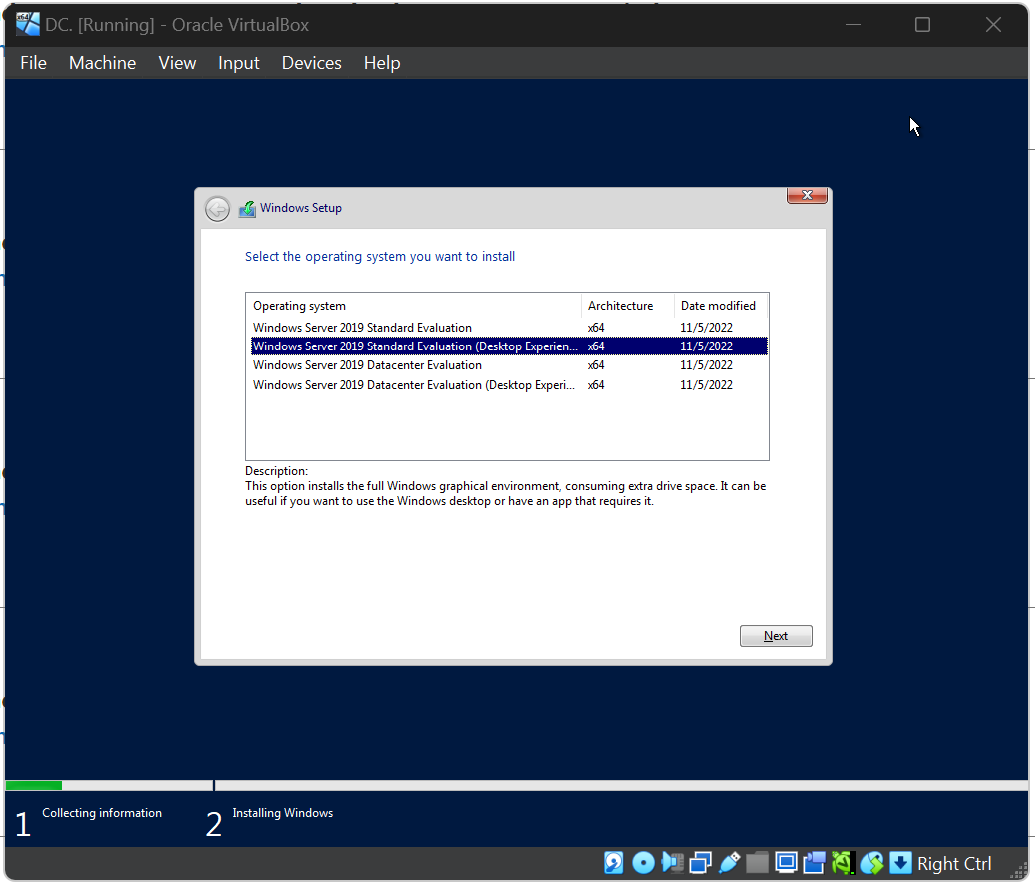Click the network adapters status icon
The height and width of the screenshot is (882, 1035).
click(x=700, y=862)
